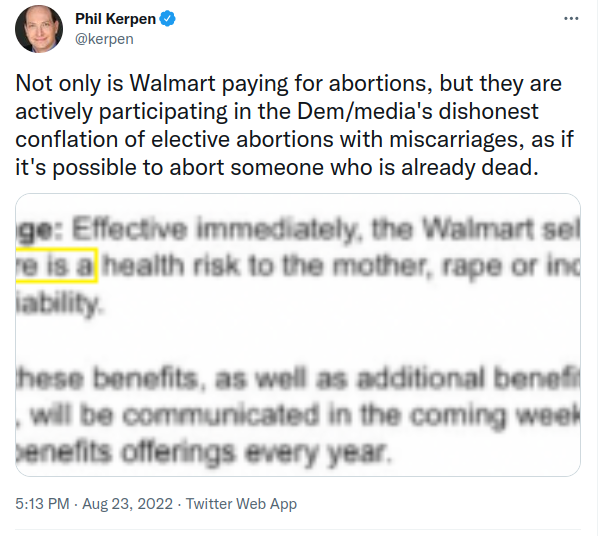Open the @kerpen handle link

(104, 39)
